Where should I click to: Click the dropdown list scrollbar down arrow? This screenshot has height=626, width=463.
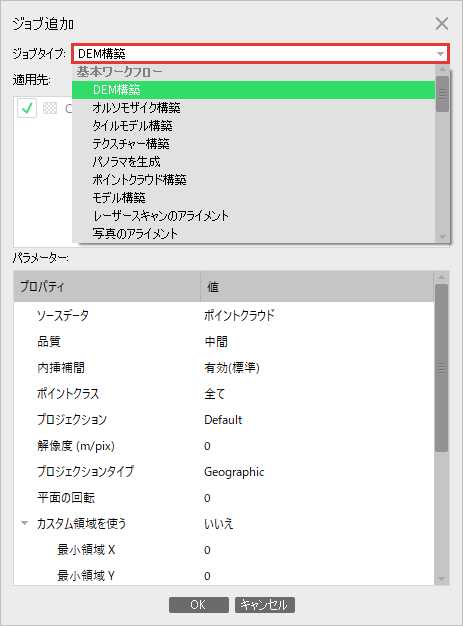442,236
